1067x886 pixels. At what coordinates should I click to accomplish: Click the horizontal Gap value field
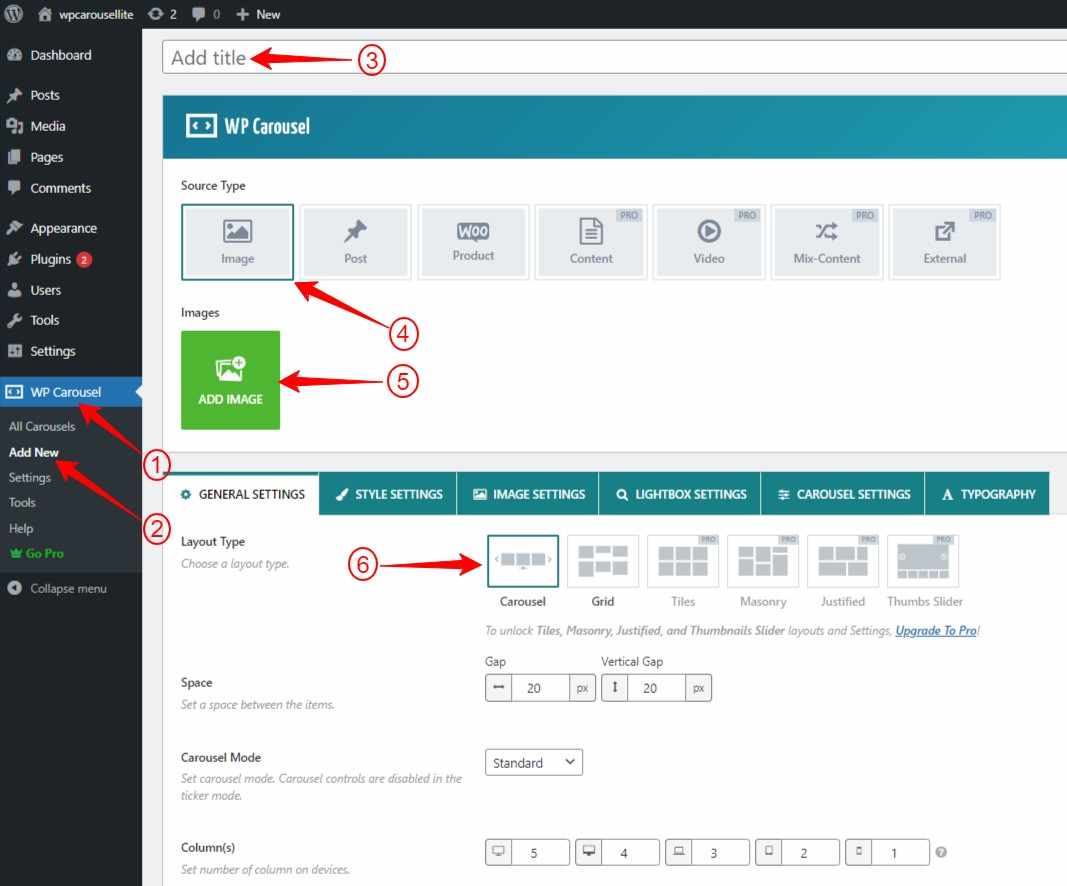click(541, 688)
